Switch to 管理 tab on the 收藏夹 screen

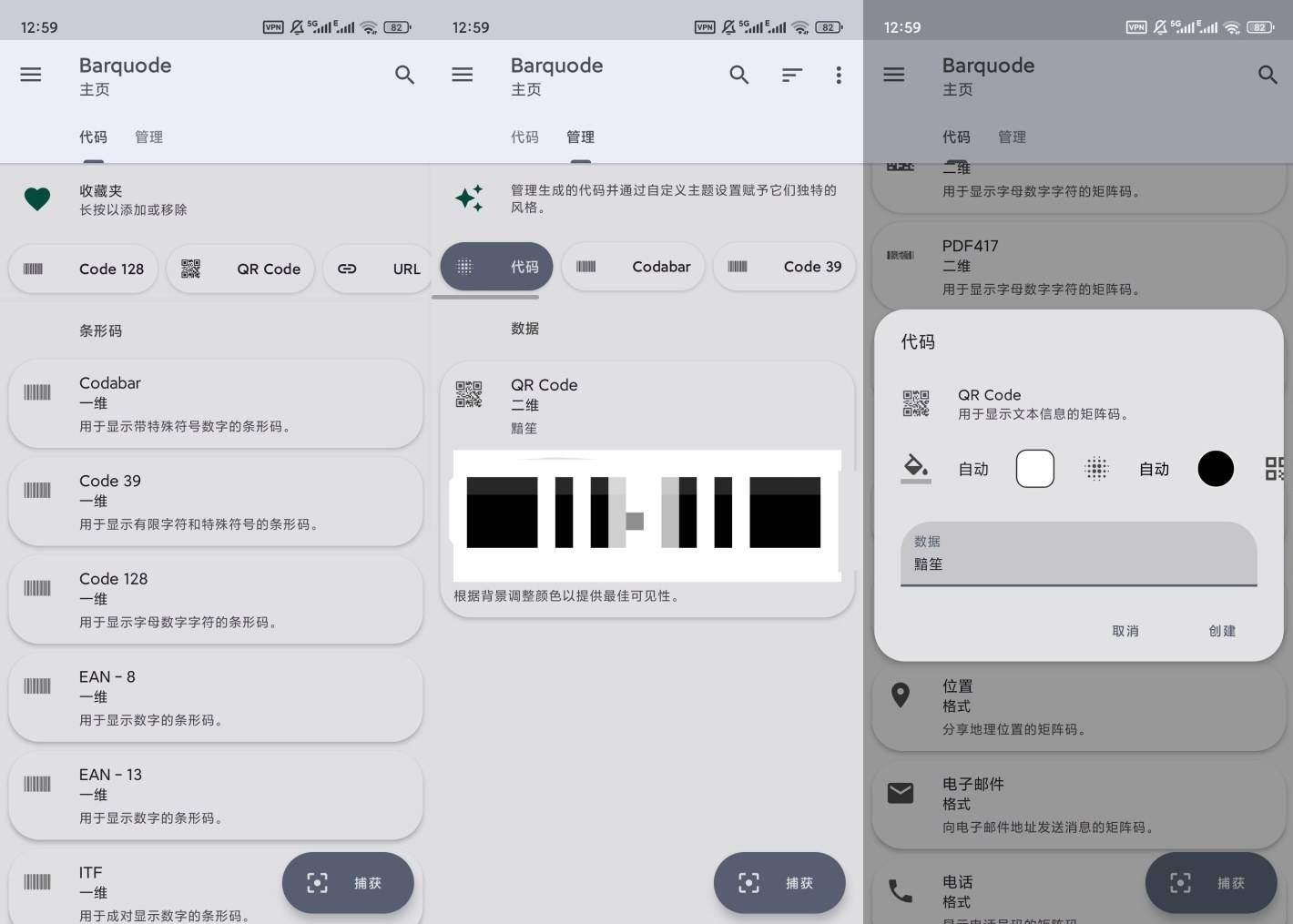point(148,137)
